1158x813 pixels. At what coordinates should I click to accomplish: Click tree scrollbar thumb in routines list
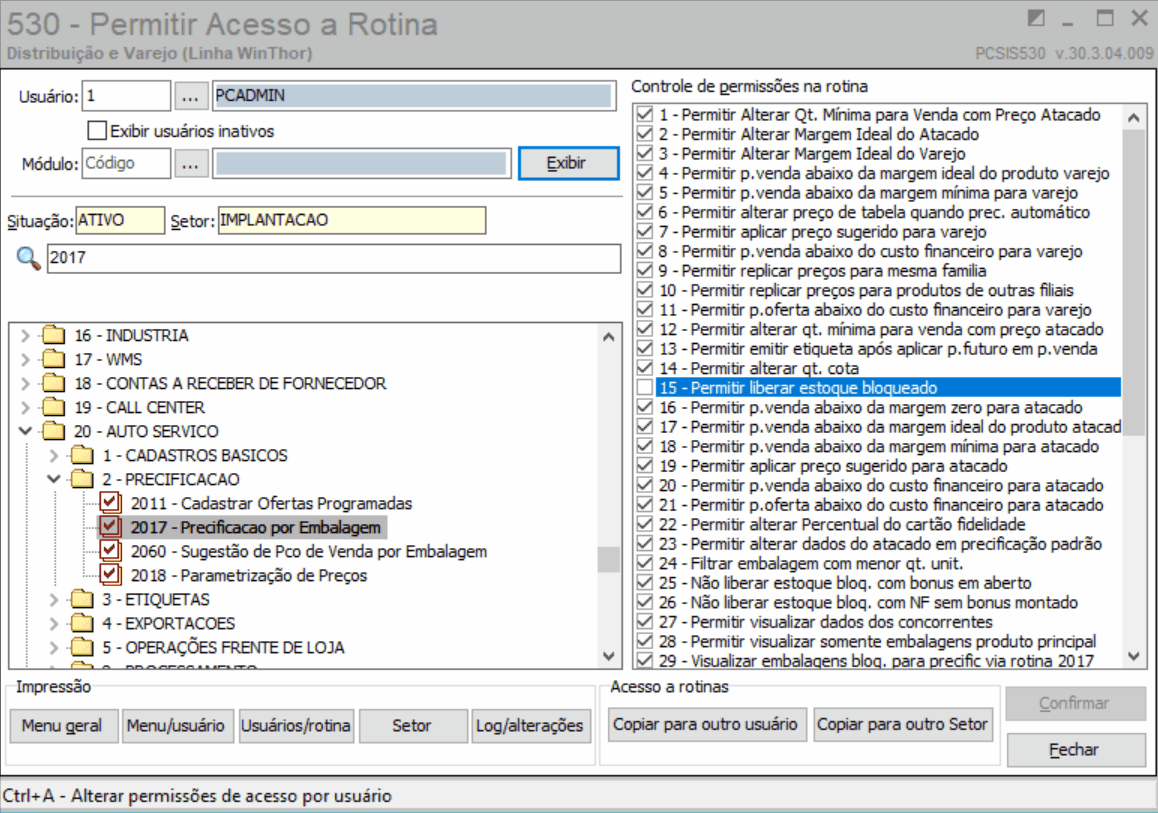pyautogui.click(x=609, y=559)
